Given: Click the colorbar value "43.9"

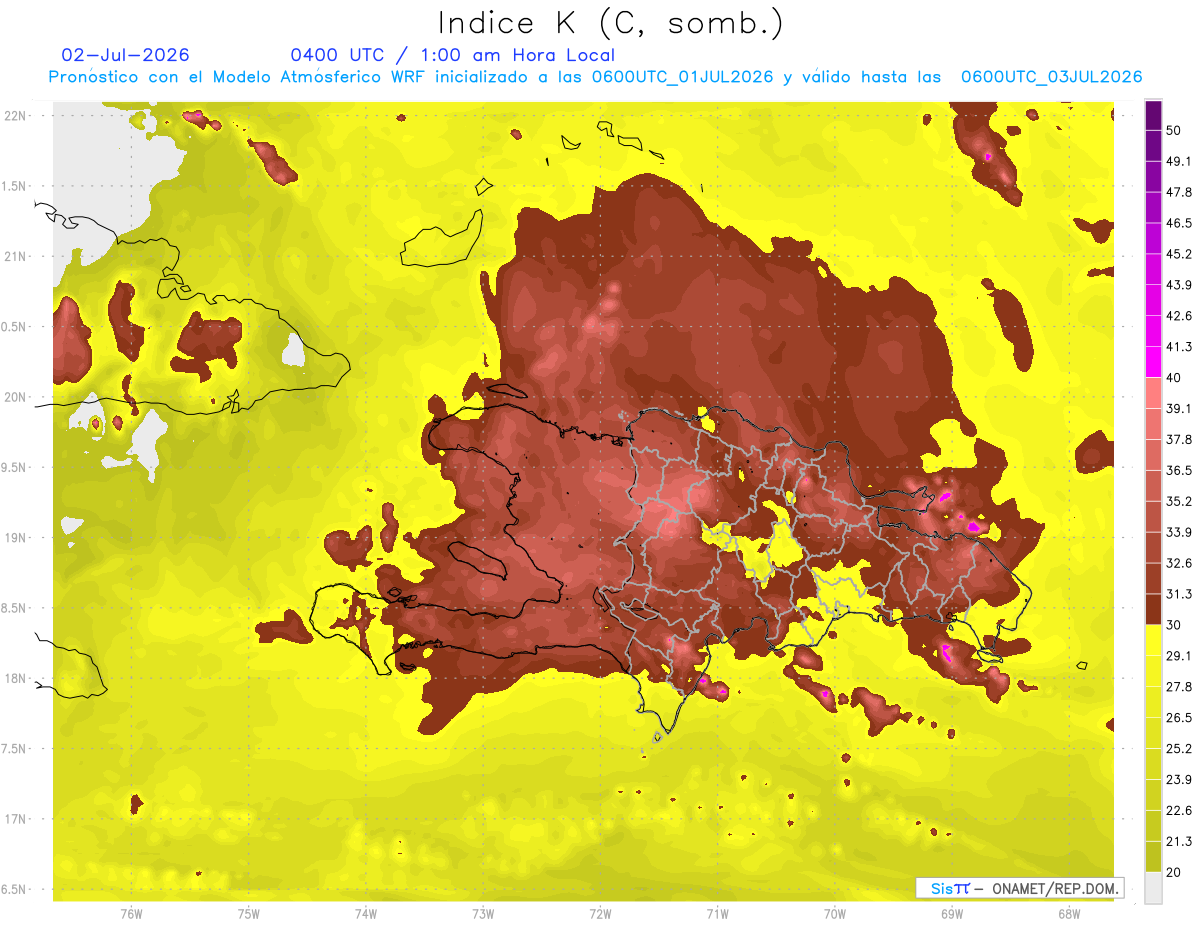Looking at the screenshot, I should coord(1179,286).
